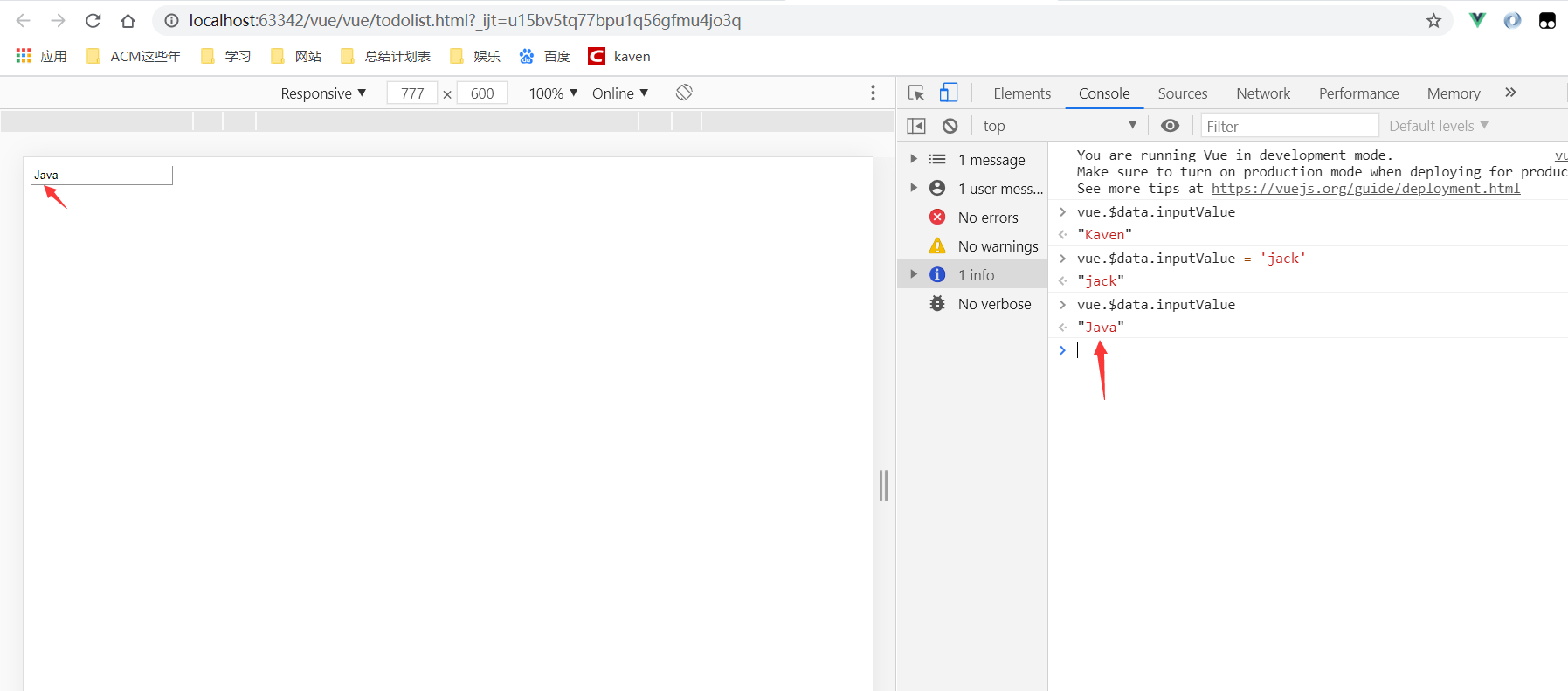Open the 网站 bookmark folder
The width and height of the screenshot is (1568, 691).
click(296, 56)
